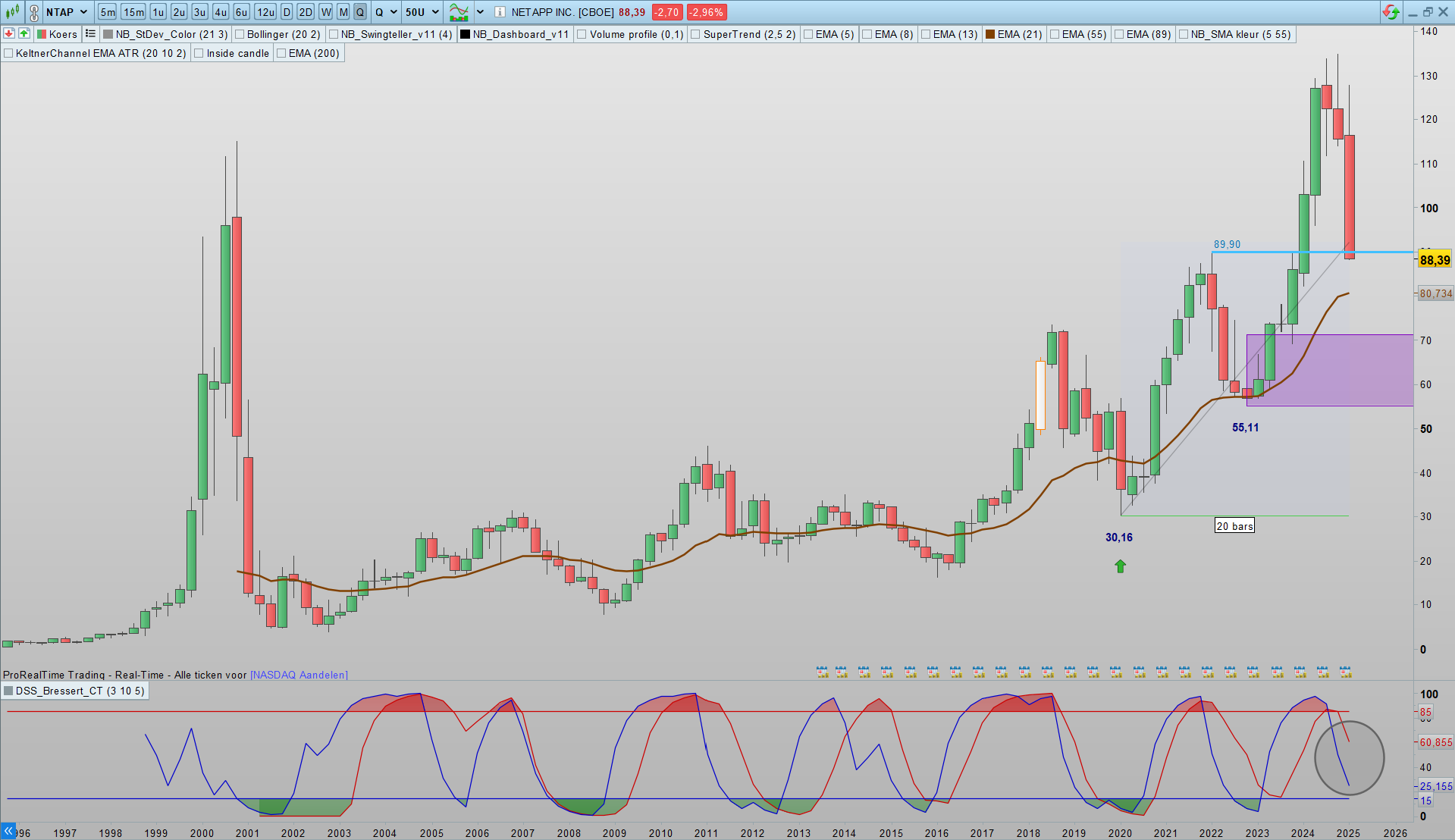Click the EMA (21) brown swatch
Viewport: 1455px width, 840px height.
[990, 34]
